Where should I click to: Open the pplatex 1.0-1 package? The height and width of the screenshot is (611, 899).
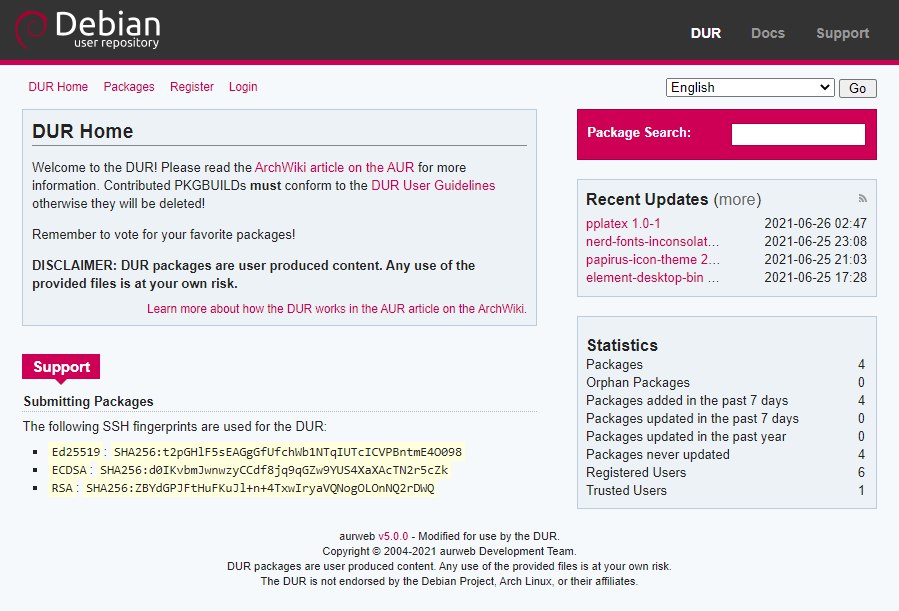click(x=623, y=224)
